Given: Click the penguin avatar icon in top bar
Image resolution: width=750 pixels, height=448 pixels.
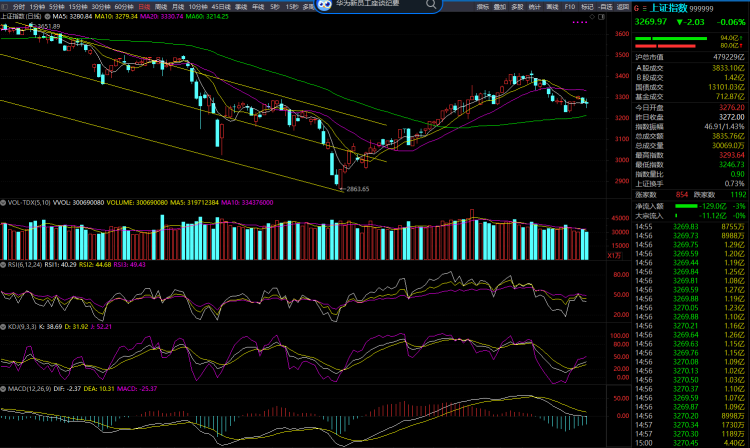Looking at the screenshot, I should (x=324, y=6).
